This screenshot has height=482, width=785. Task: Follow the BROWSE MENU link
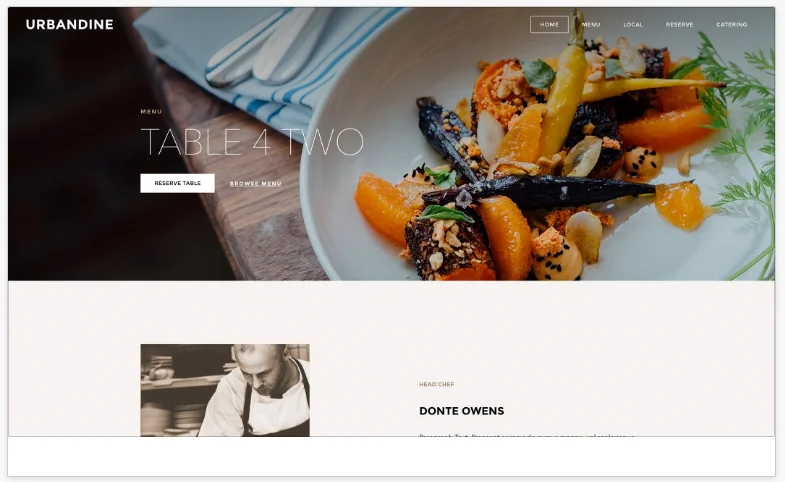(256, 184)
